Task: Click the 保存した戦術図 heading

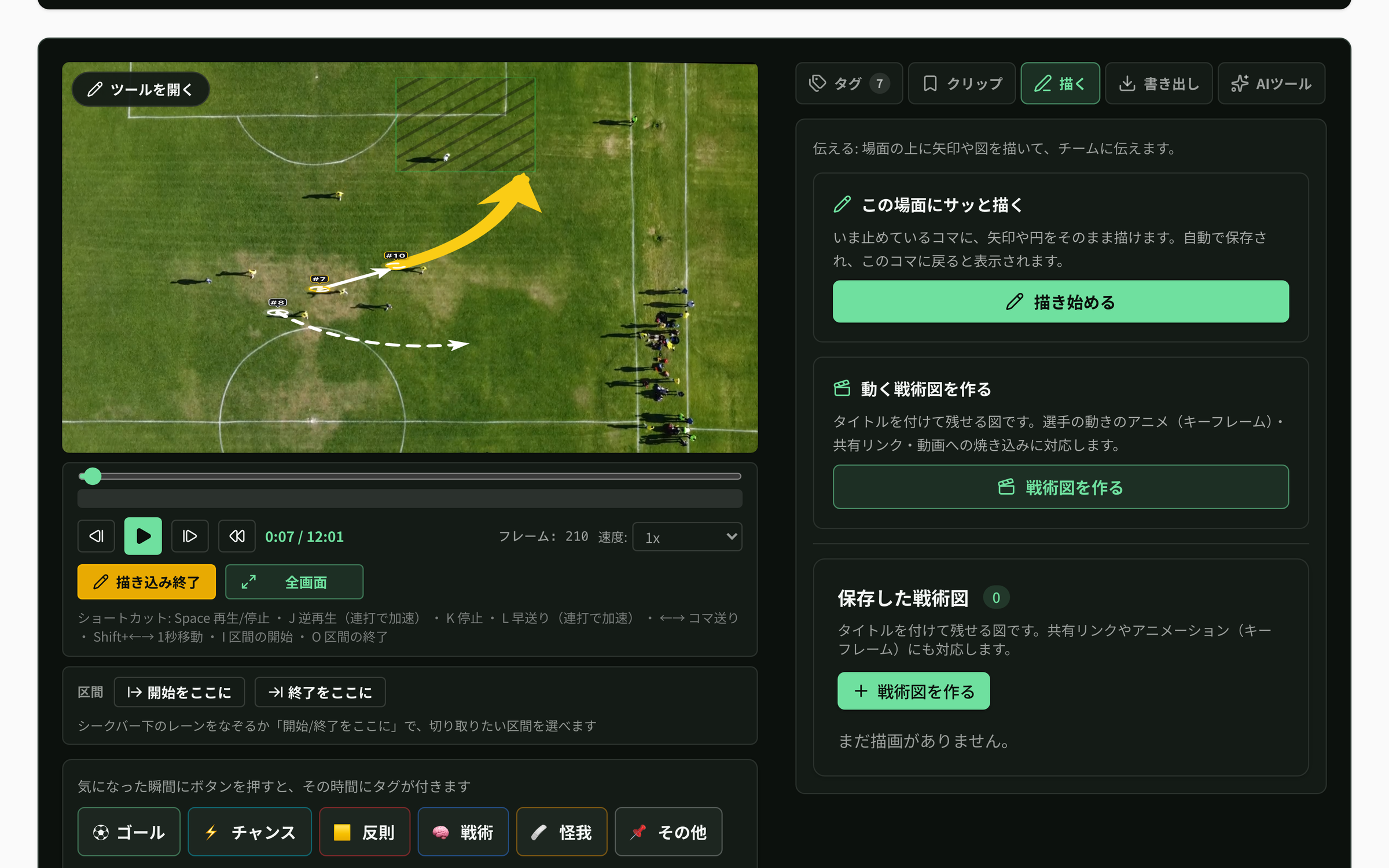Action: (x=903, y=598)
